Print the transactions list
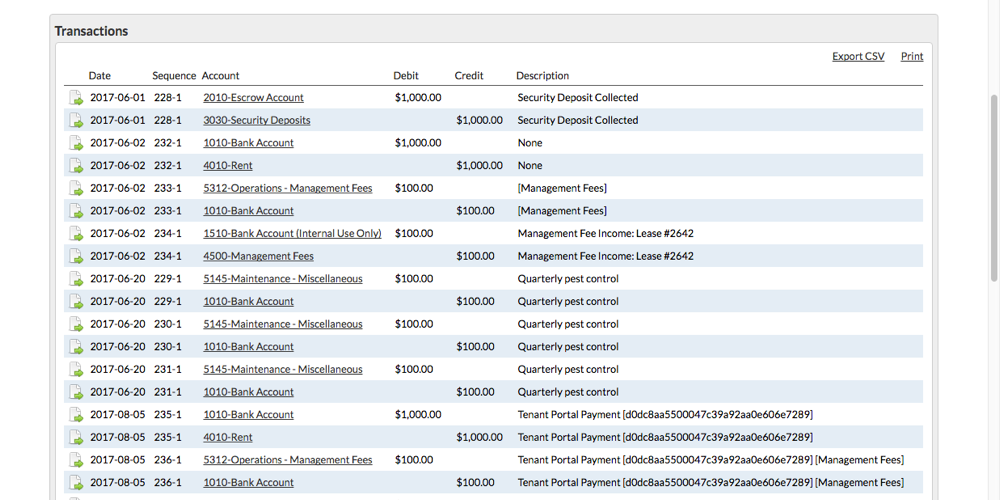The width and height of the screenshot is (1000, 500). tap(911, 56)
